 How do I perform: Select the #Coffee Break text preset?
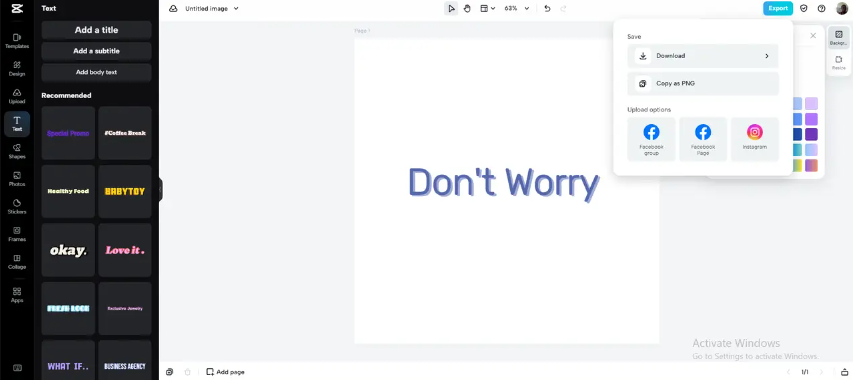125,133
